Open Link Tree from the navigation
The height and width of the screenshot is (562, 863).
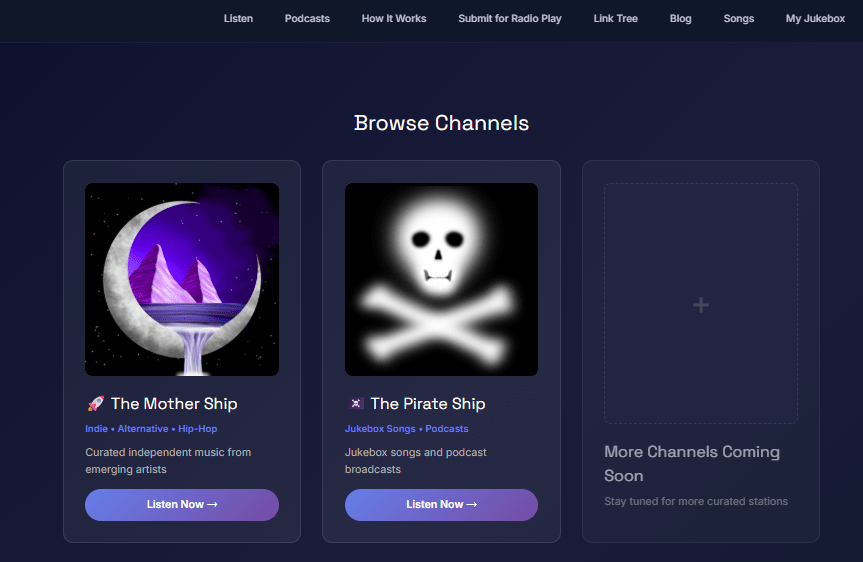[615, 19]
